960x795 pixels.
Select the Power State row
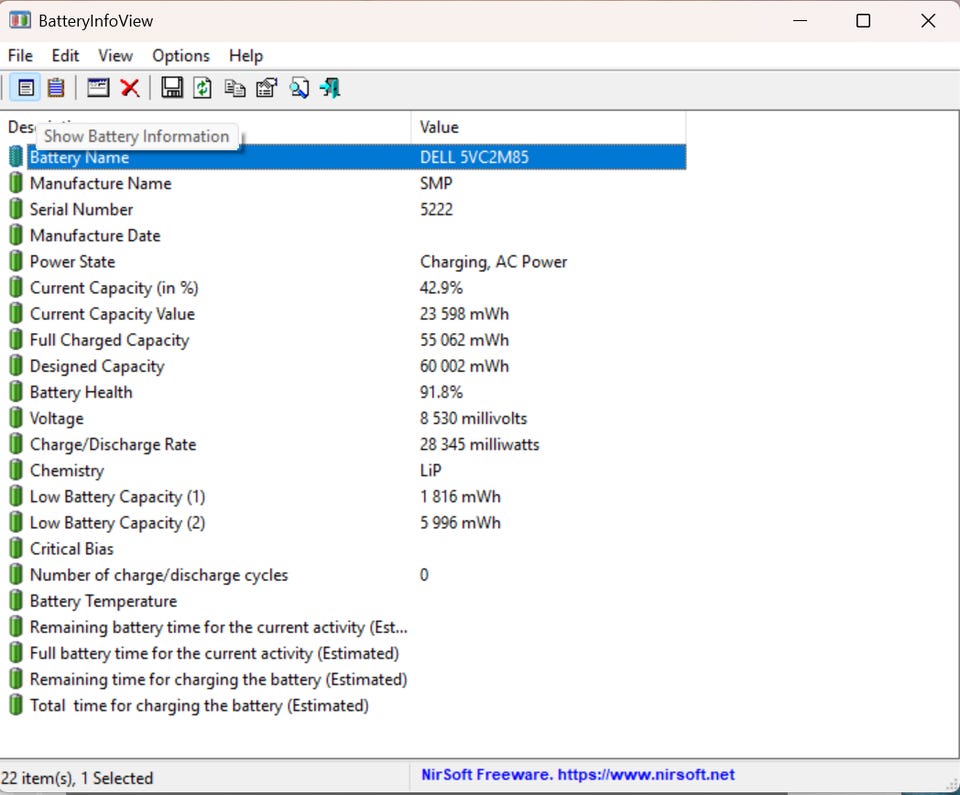[x=347, y=262]
